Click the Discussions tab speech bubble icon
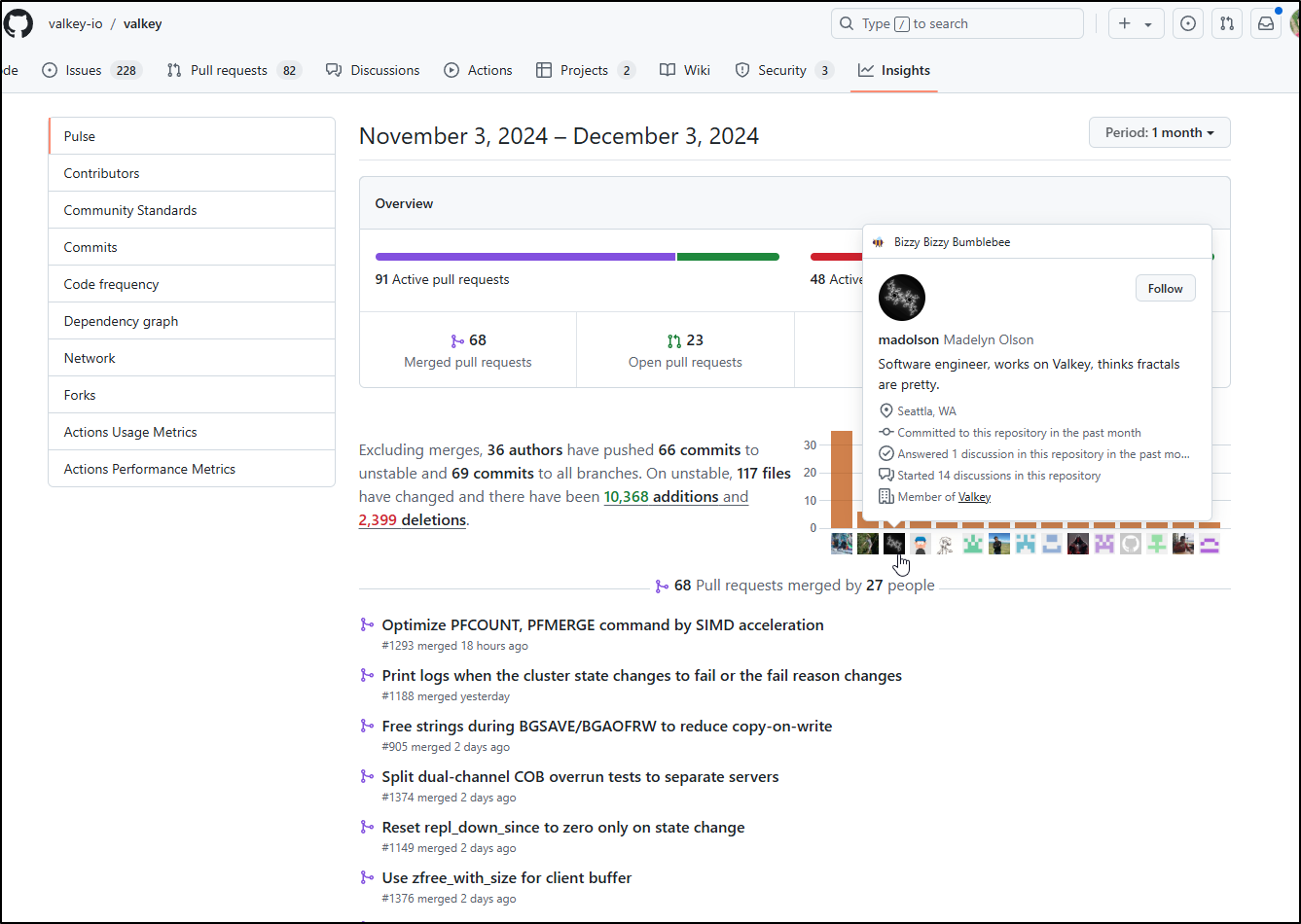The height and width of the screenshot is (924, 1301). pos(334,70)
